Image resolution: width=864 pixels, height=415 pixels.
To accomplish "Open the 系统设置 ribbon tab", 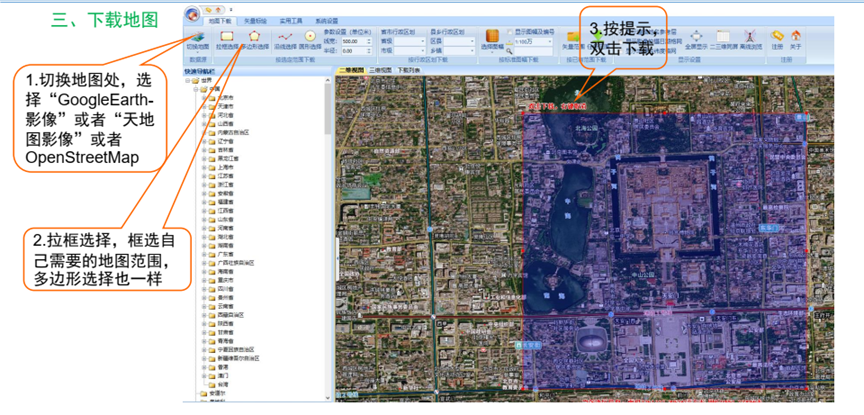I will click(327, 21).
